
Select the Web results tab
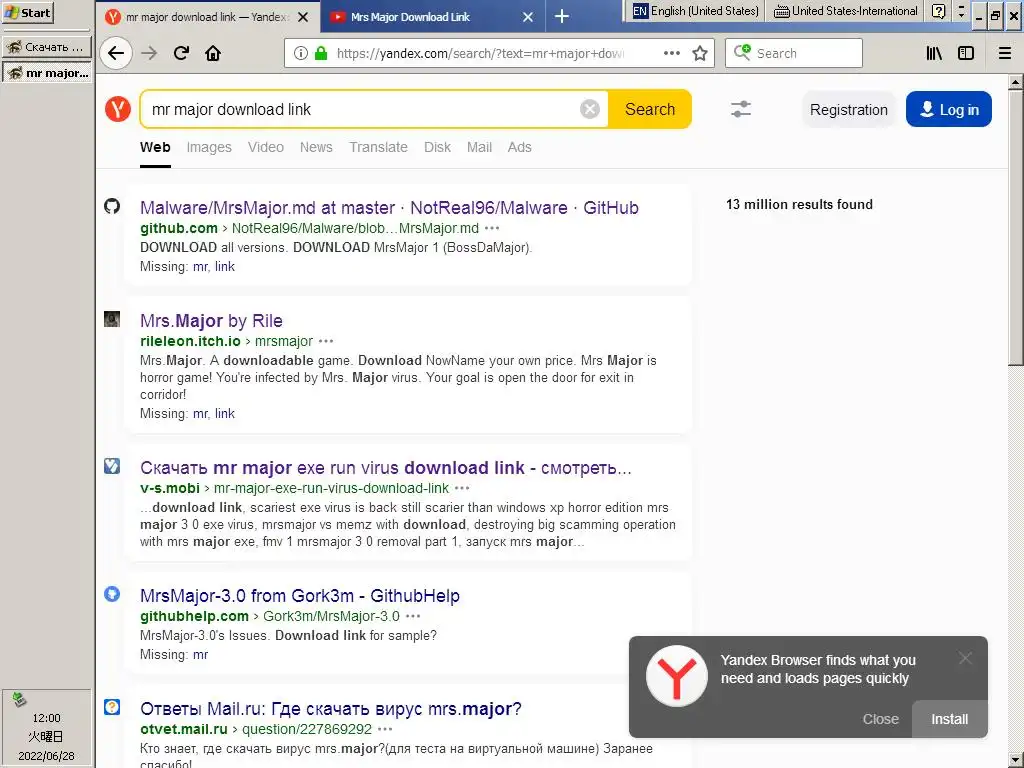coord(155,148)
